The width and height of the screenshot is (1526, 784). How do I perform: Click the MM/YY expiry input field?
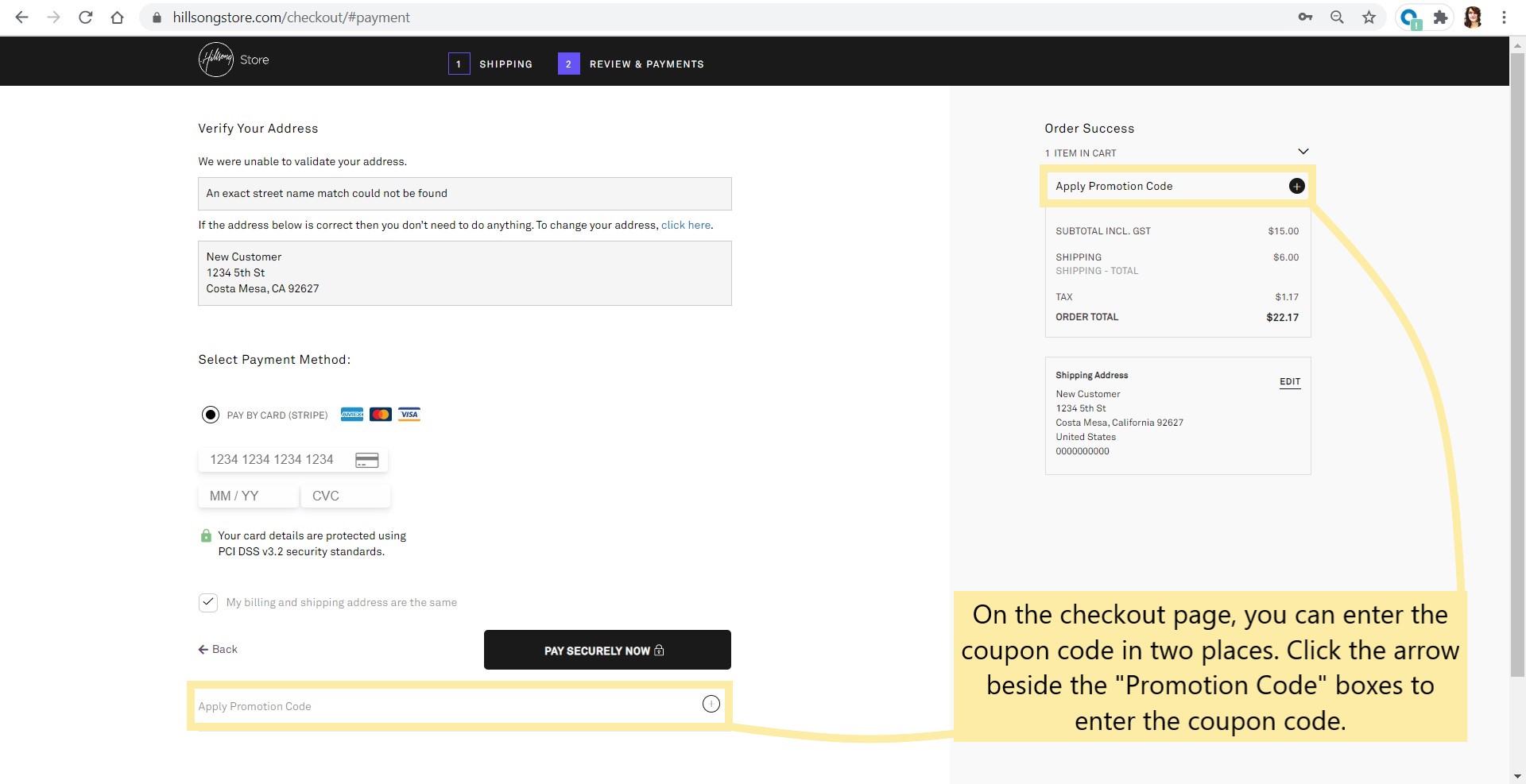[248, 495]
